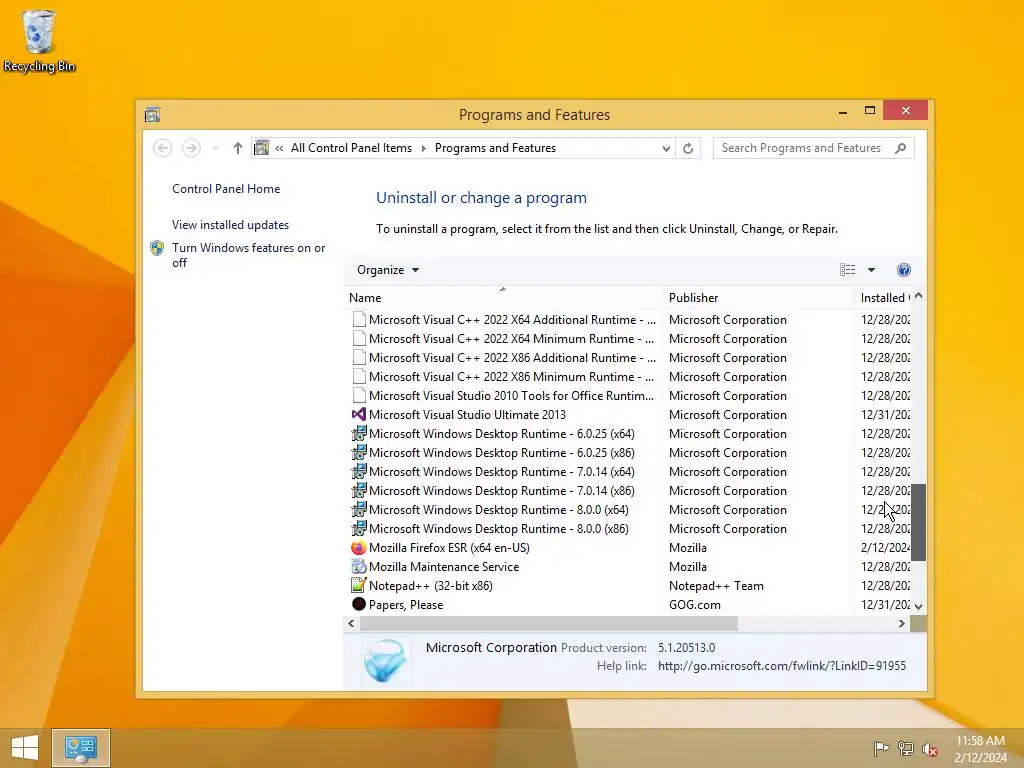Click the muted volume tray icon
This screenshot has width=1024, height=768.
[930, 748]
